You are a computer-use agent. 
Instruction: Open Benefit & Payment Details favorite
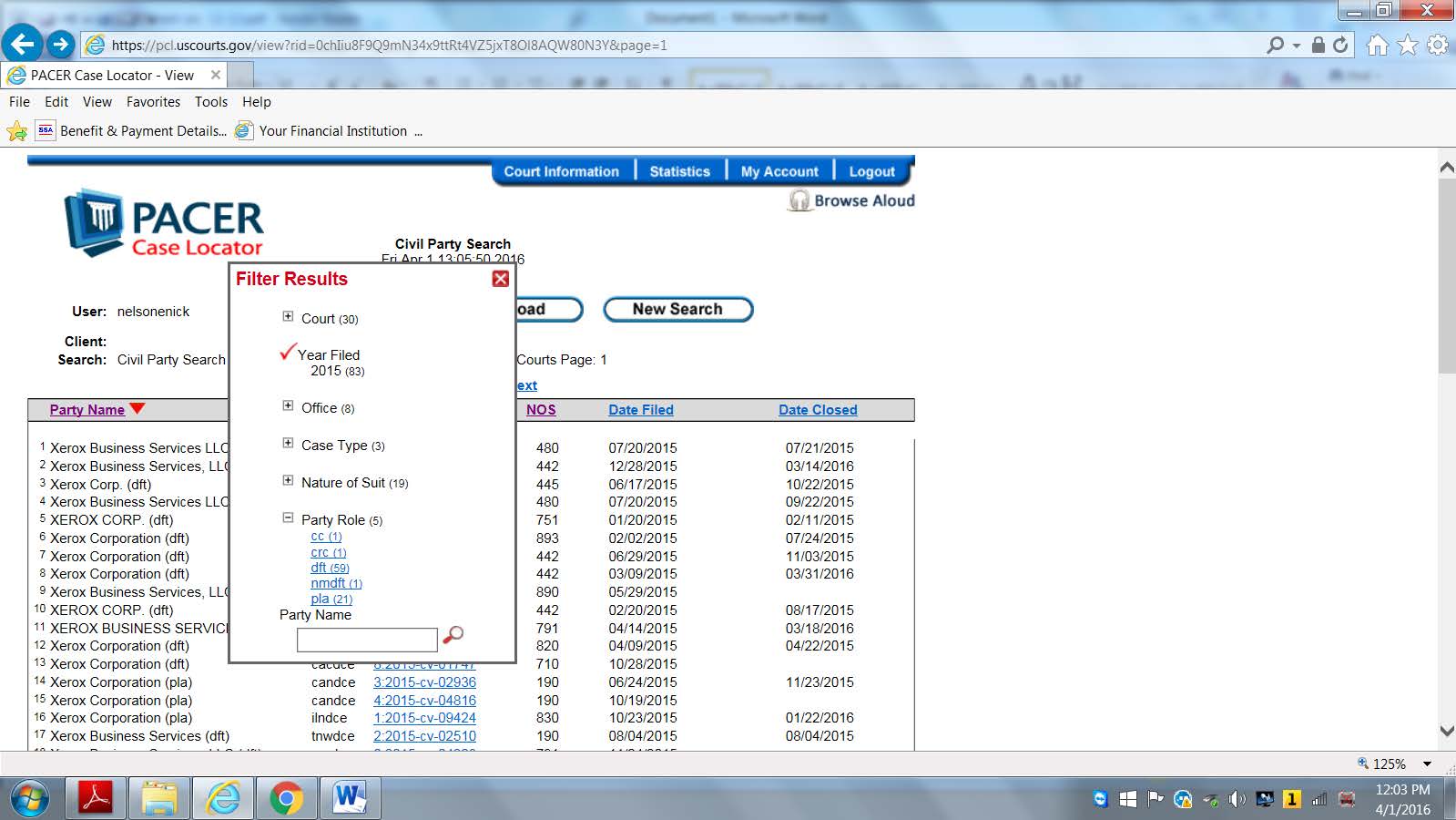[132, 131]
